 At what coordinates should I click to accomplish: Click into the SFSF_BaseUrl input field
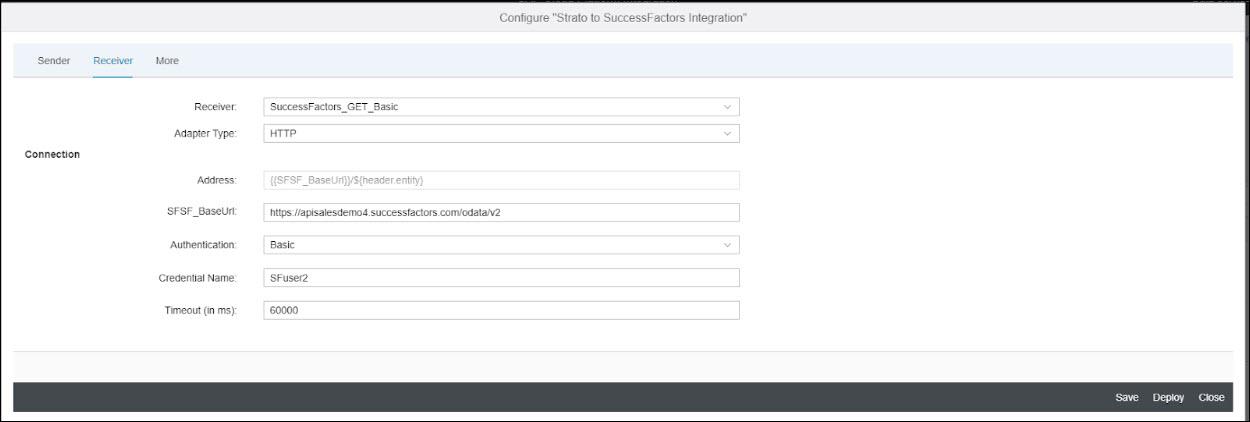(x=500, y=212)
